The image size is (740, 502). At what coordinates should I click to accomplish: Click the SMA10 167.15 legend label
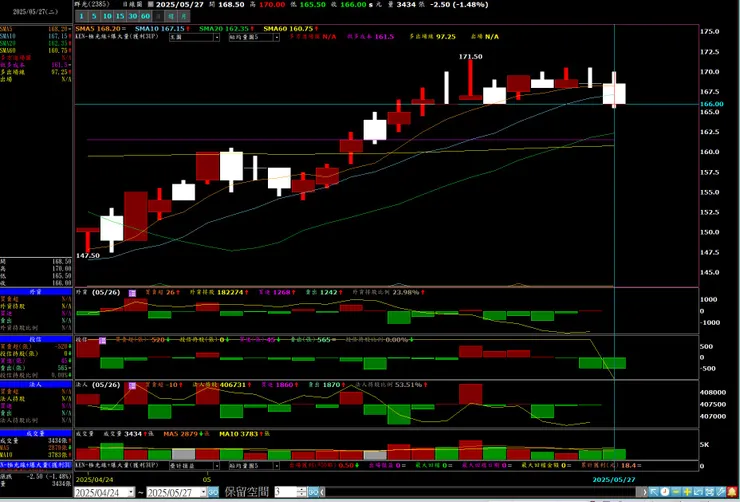click(x=159, y=29)
